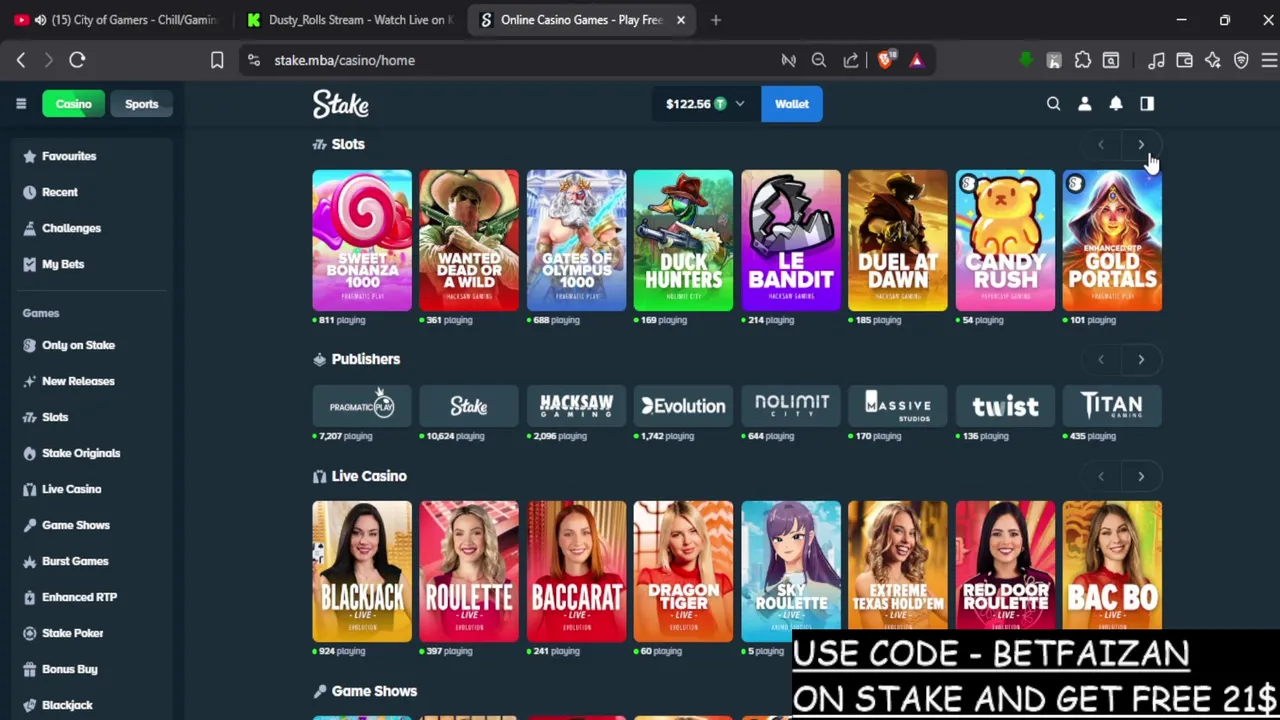Screen dimensions: 1280x720
Task: Click the share page icon in address bar
Action: pos(851,60)
